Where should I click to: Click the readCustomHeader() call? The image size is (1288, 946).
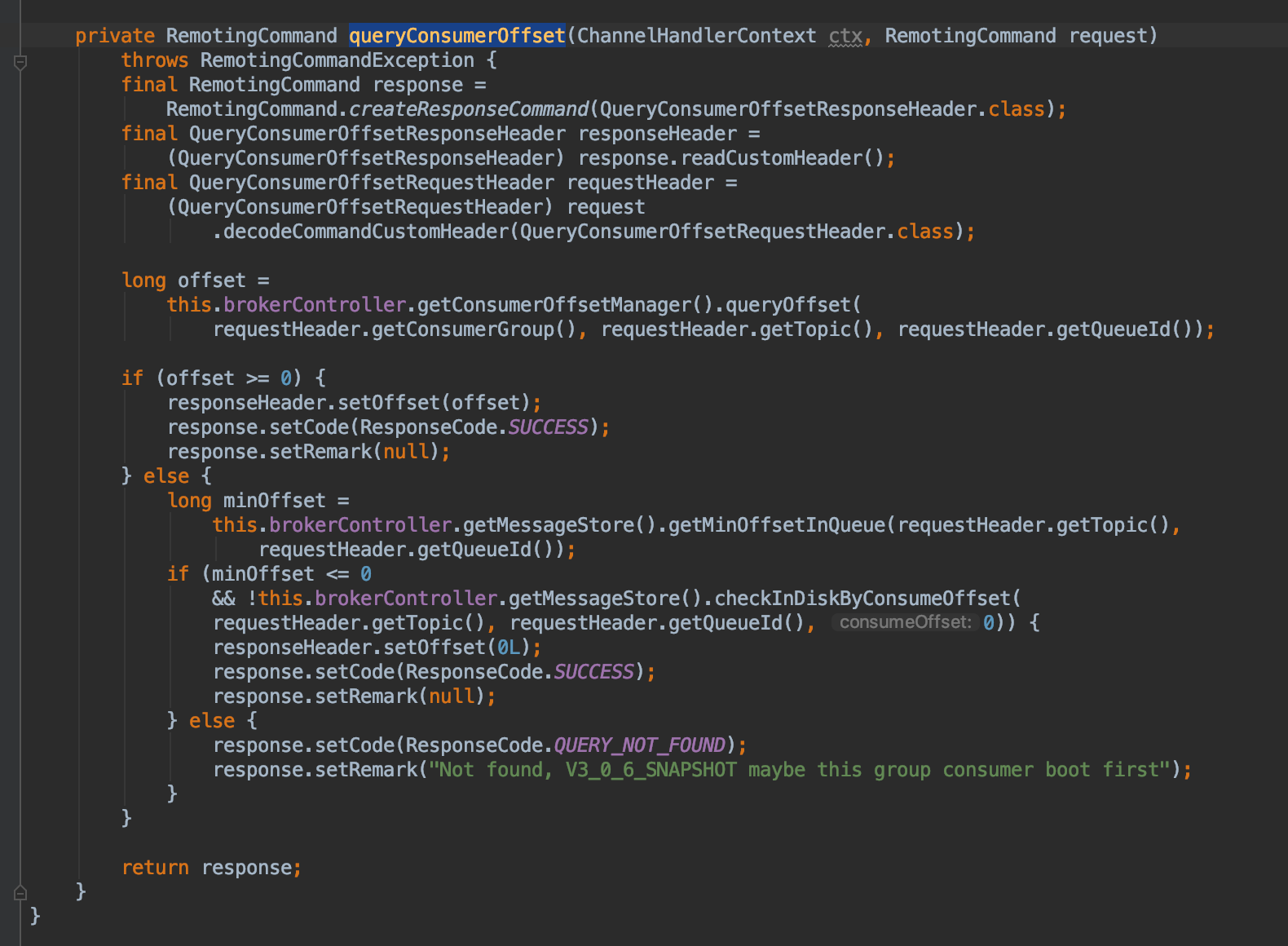click(x=782, y=158)
